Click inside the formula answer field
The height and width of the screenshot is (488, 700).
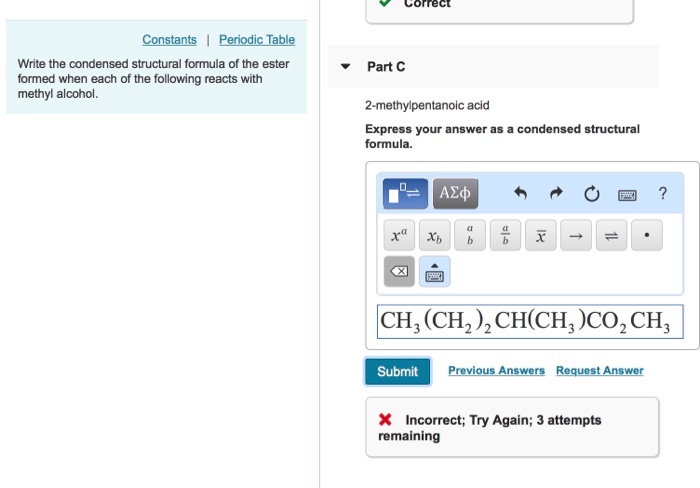coord(530,321)
